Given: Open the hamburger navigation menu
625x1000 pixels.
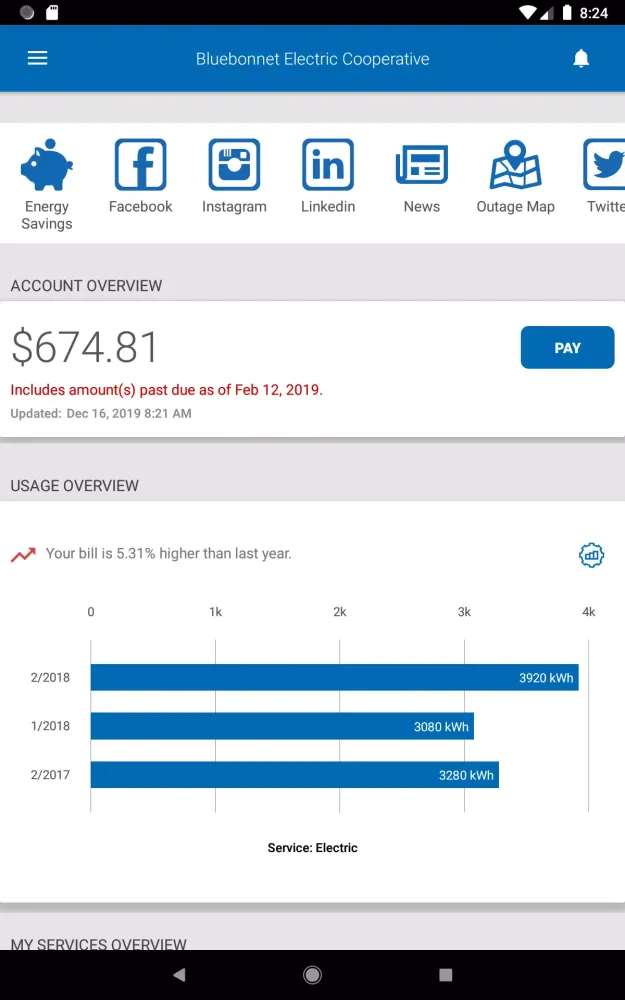Looking at the screenshot, I should [x=37, y=58].
